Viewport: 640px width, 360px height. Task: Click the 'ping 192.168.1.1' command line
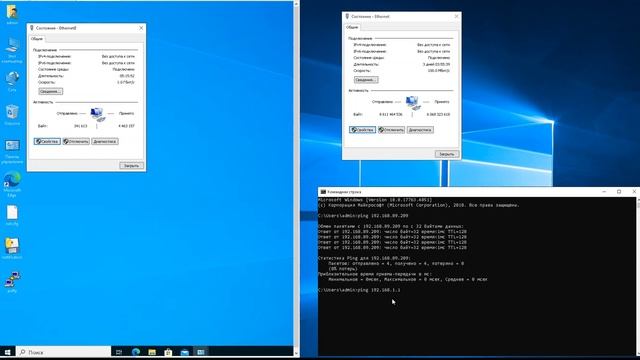coord(359,290)
